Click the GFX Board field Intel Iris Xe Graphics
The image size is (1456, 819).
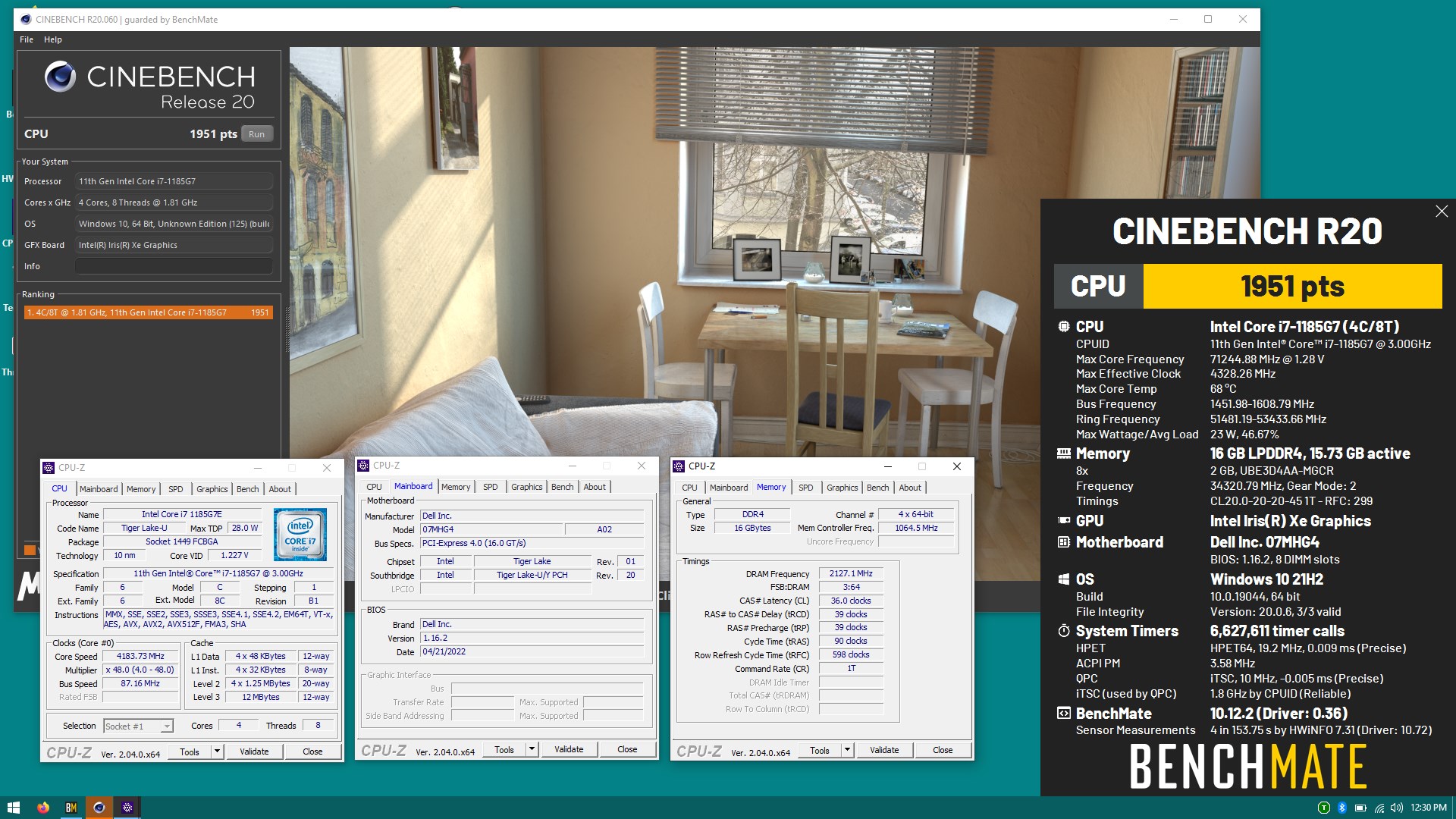tap(174, 245)
